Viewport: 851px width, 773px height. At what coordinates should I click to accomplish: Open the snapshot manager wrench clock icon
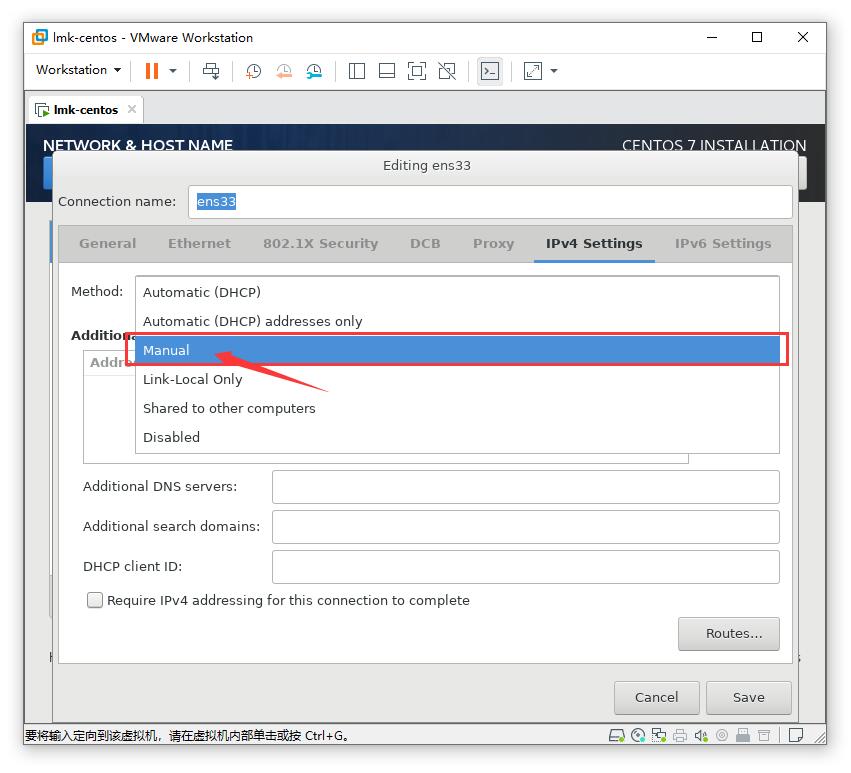(x=314, y=71)
